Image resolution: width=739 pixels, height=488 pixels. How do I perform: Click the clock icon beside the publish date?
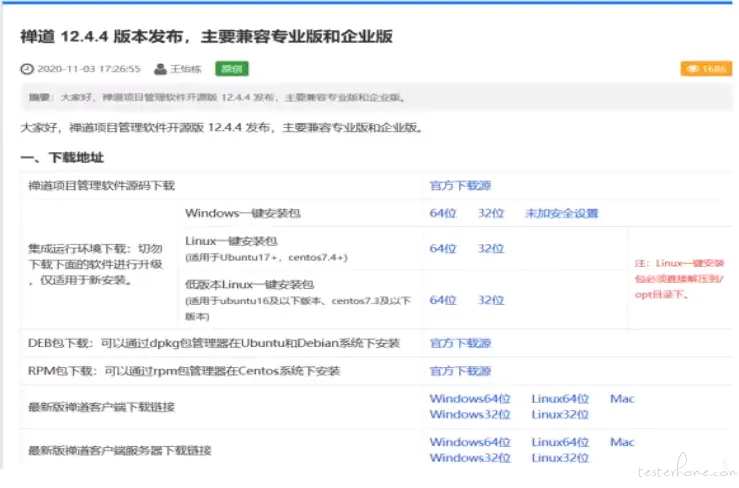(x=27, y=69)
